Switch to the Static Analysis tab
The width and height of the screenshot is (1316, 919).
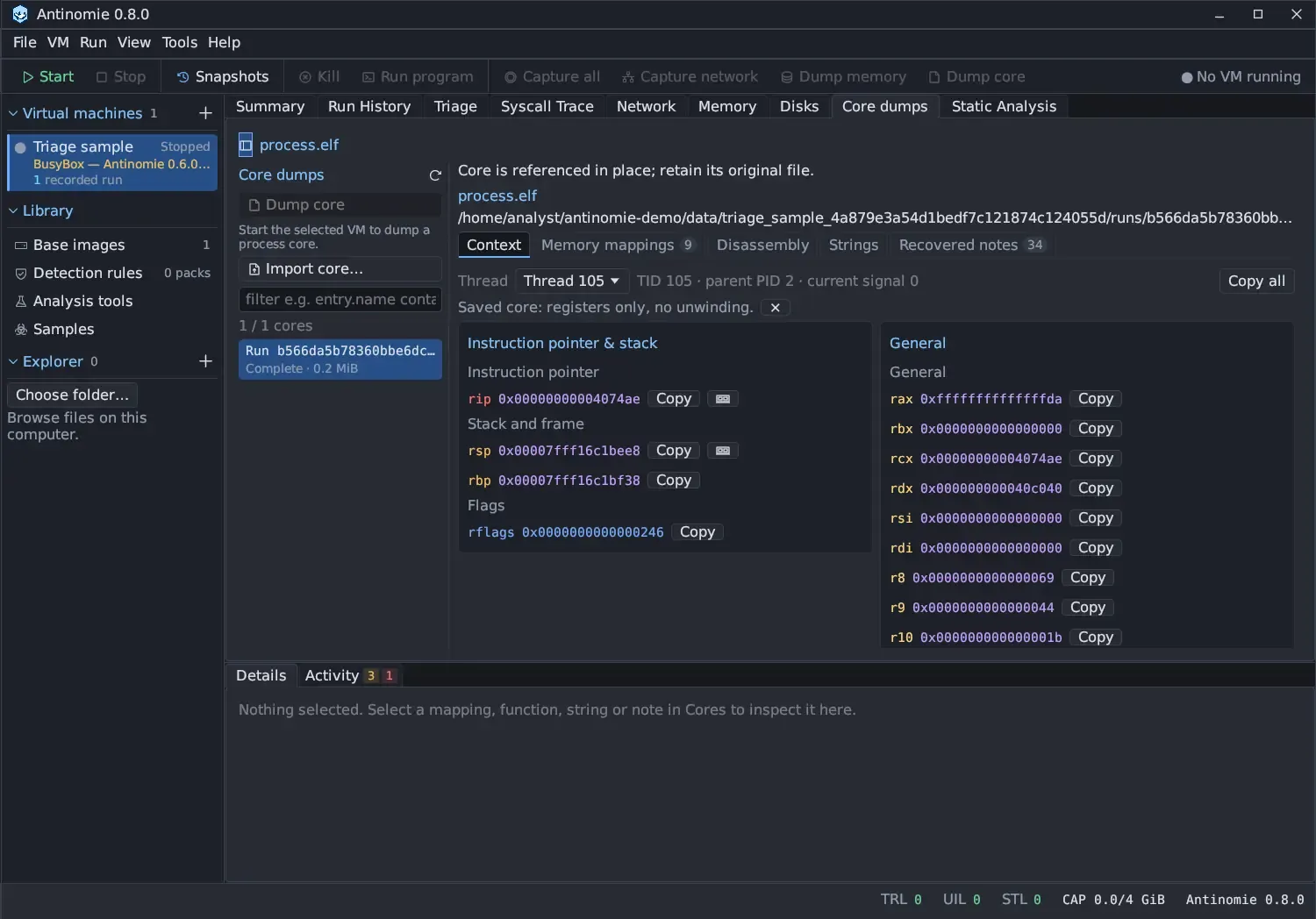(1004, 106)
